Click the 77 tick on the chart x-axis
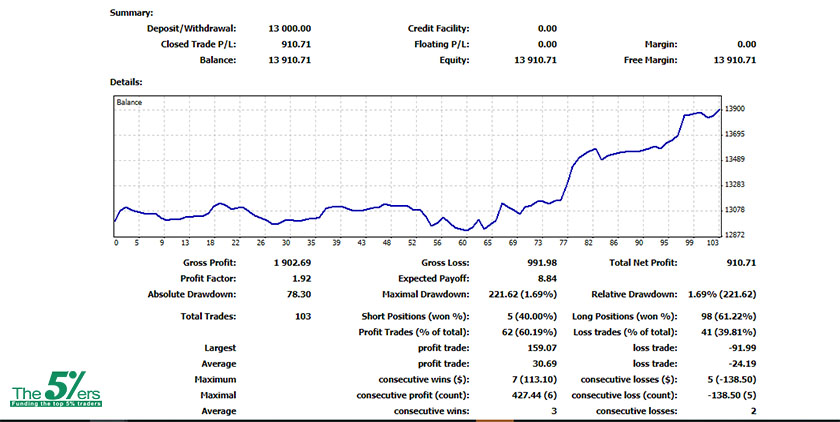 563,243
